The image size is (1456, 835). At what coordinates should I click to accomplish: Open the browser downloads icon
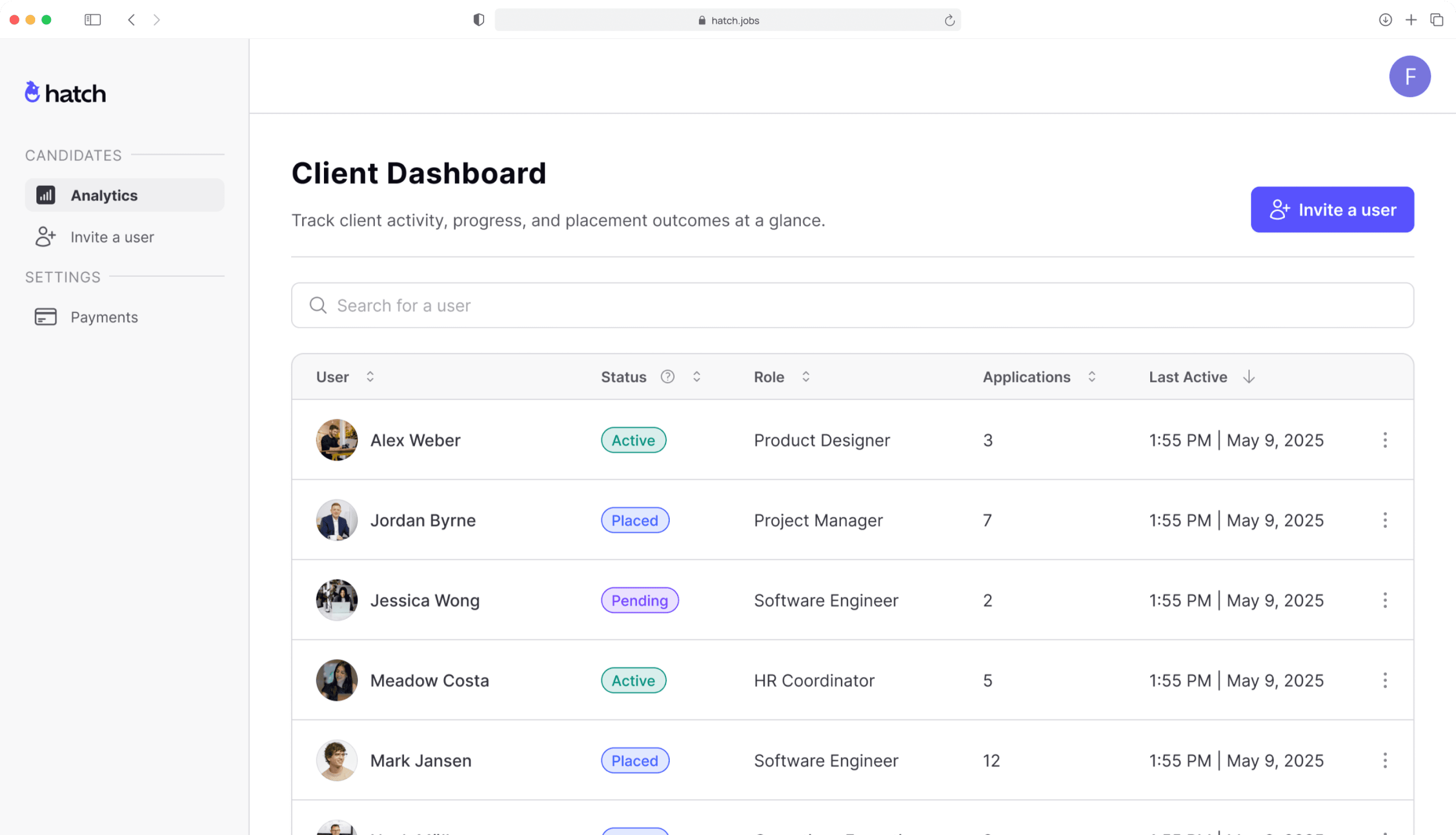1385,20
